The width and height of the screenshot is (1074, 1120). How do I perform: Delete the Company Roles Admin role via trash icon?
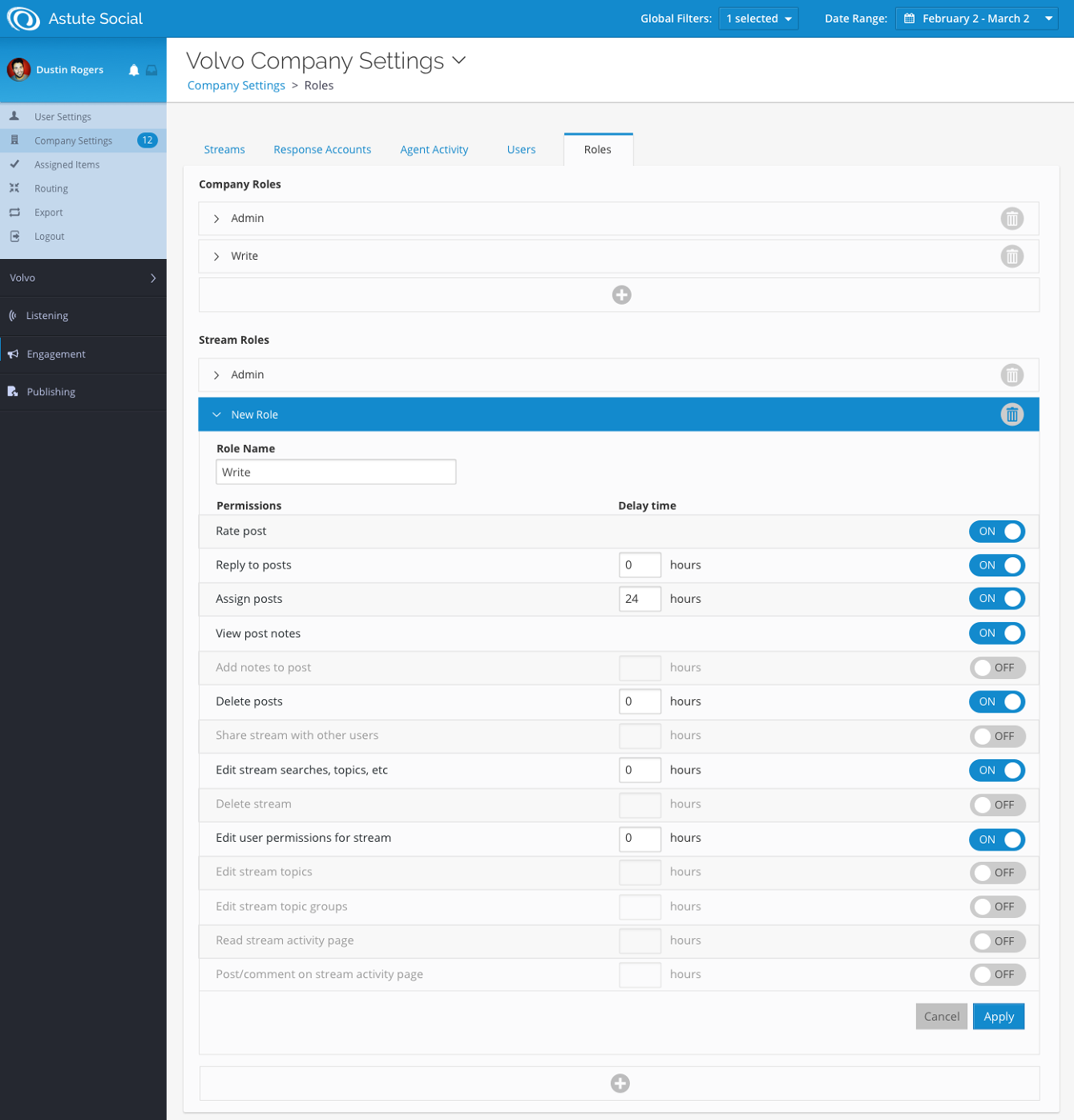(1012, 218)
